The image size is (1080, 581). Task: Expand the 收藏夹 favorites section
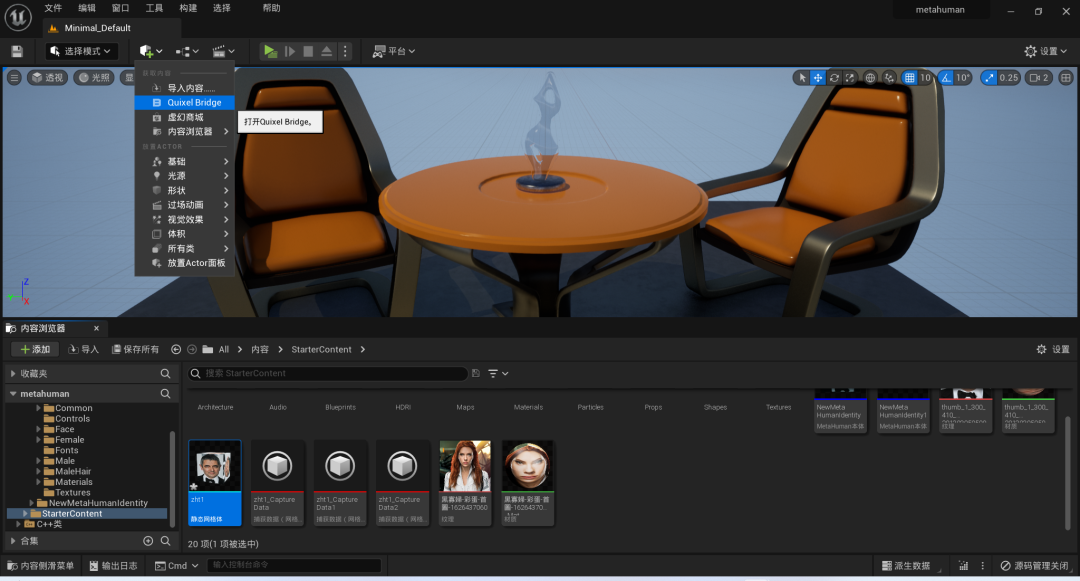pyautogui.click(x=13, y=373)
